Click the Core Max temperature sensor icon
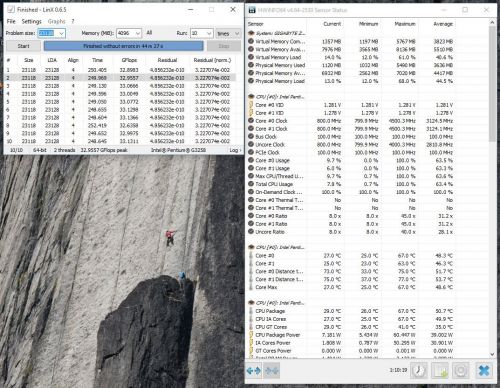The width and height of the screenshot is (500, 388). tap(251, 287)
